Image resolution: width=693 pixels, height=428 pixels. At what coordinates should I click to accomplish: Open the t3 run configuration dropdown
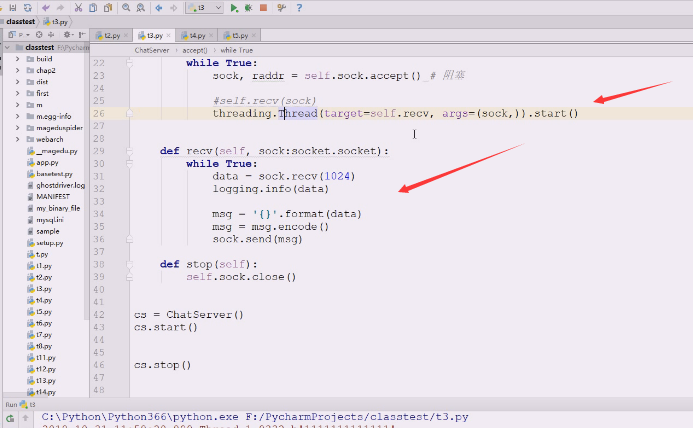pos(204,8)
